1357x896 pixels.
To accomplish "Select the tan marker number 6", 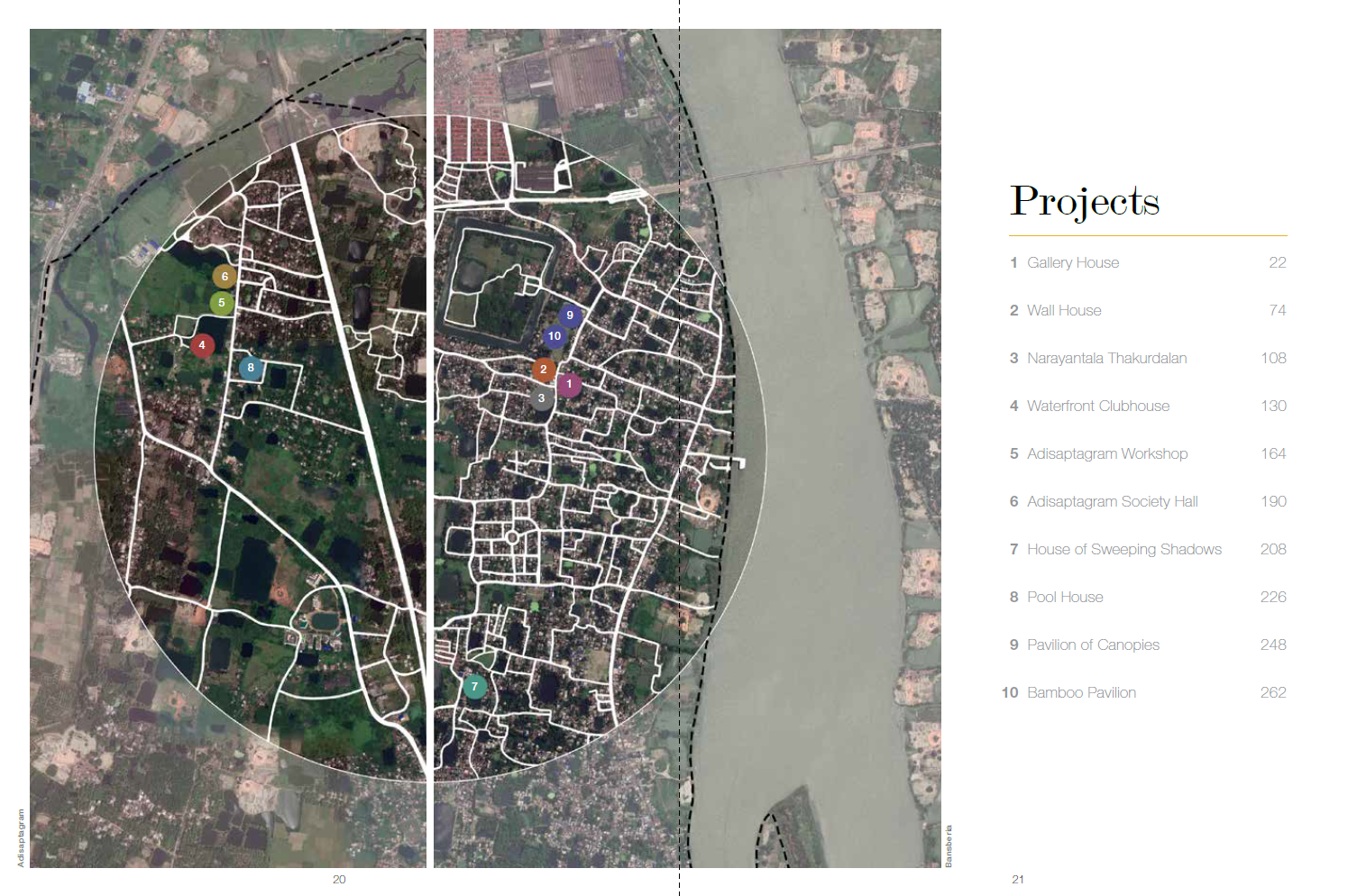I will point(225,277).
